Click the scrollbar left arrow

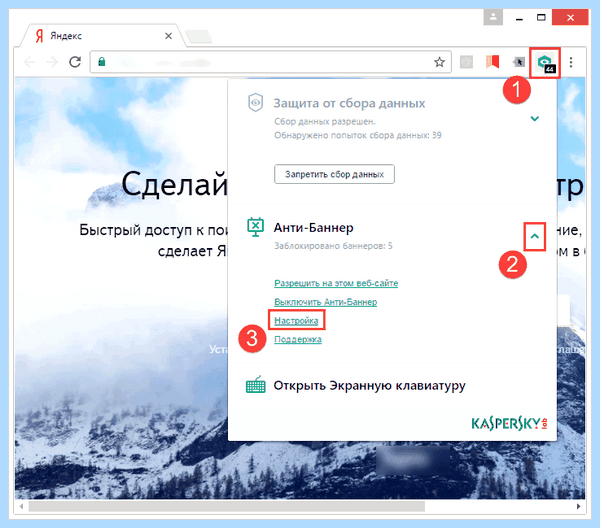pos(21,506)
